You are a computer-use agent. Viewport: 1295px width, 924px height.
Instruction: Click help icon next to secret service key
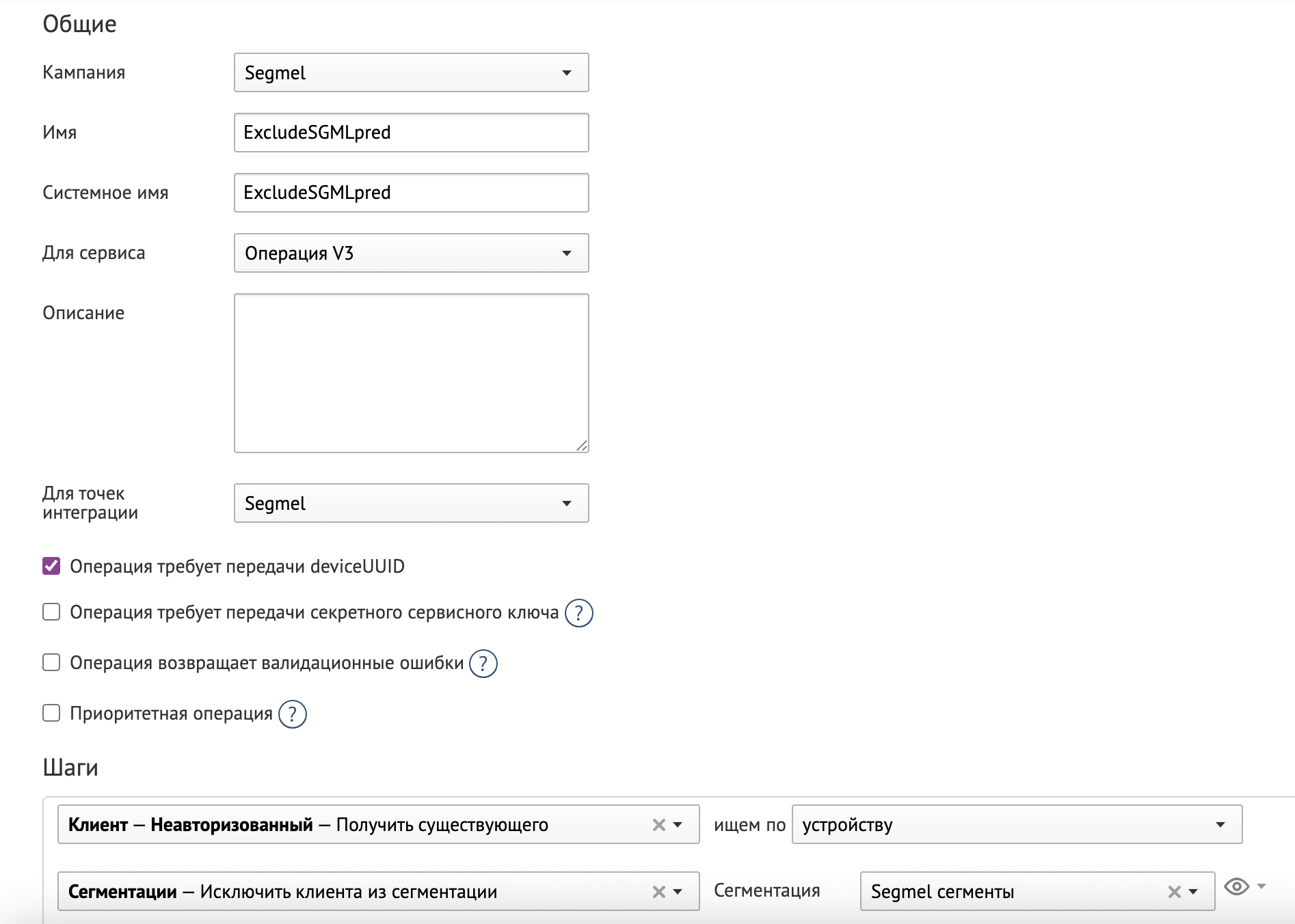(x=578, y=613)
